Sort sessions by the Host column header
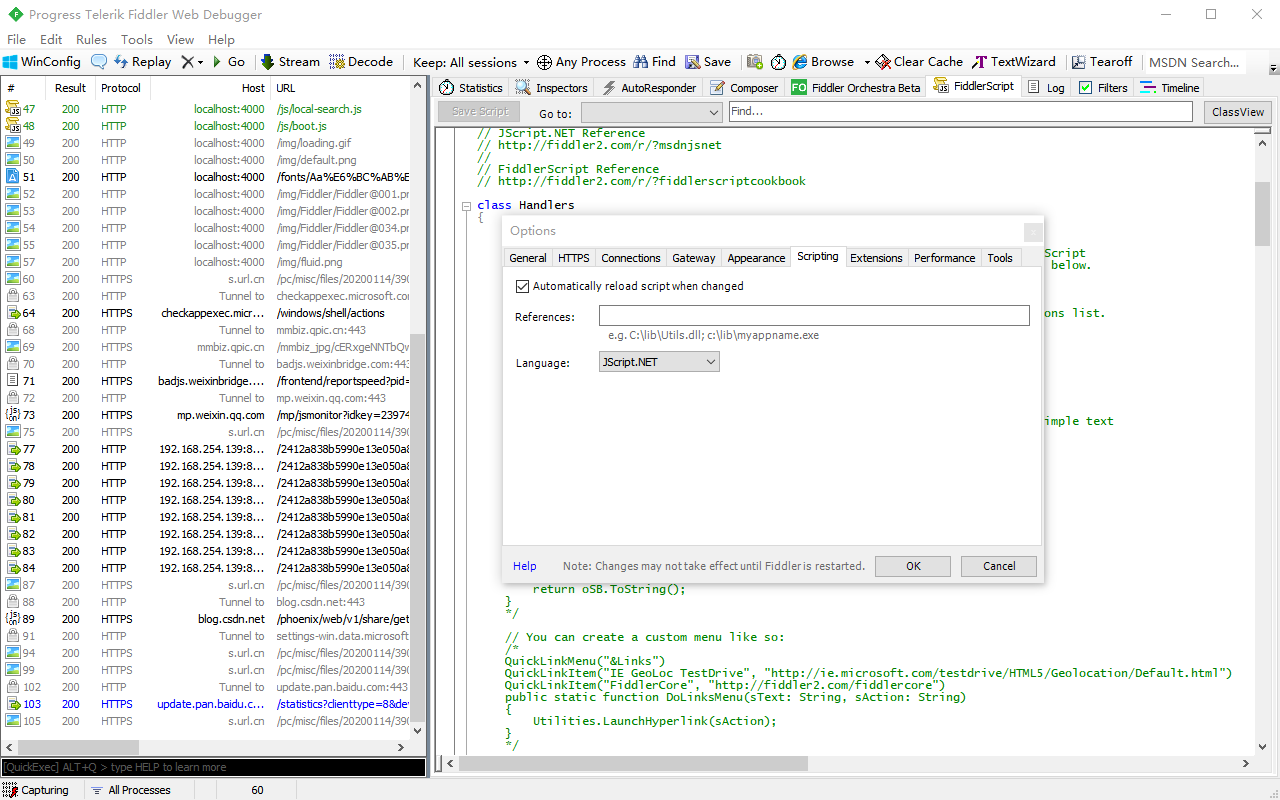This screenshot has width=1280, height=800. pos(210,88)
